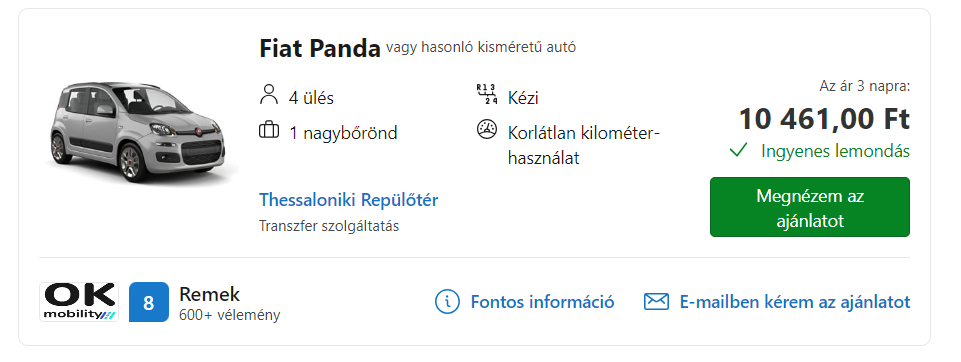
Task: Click the Remek rating label
Action: (209, 294)
